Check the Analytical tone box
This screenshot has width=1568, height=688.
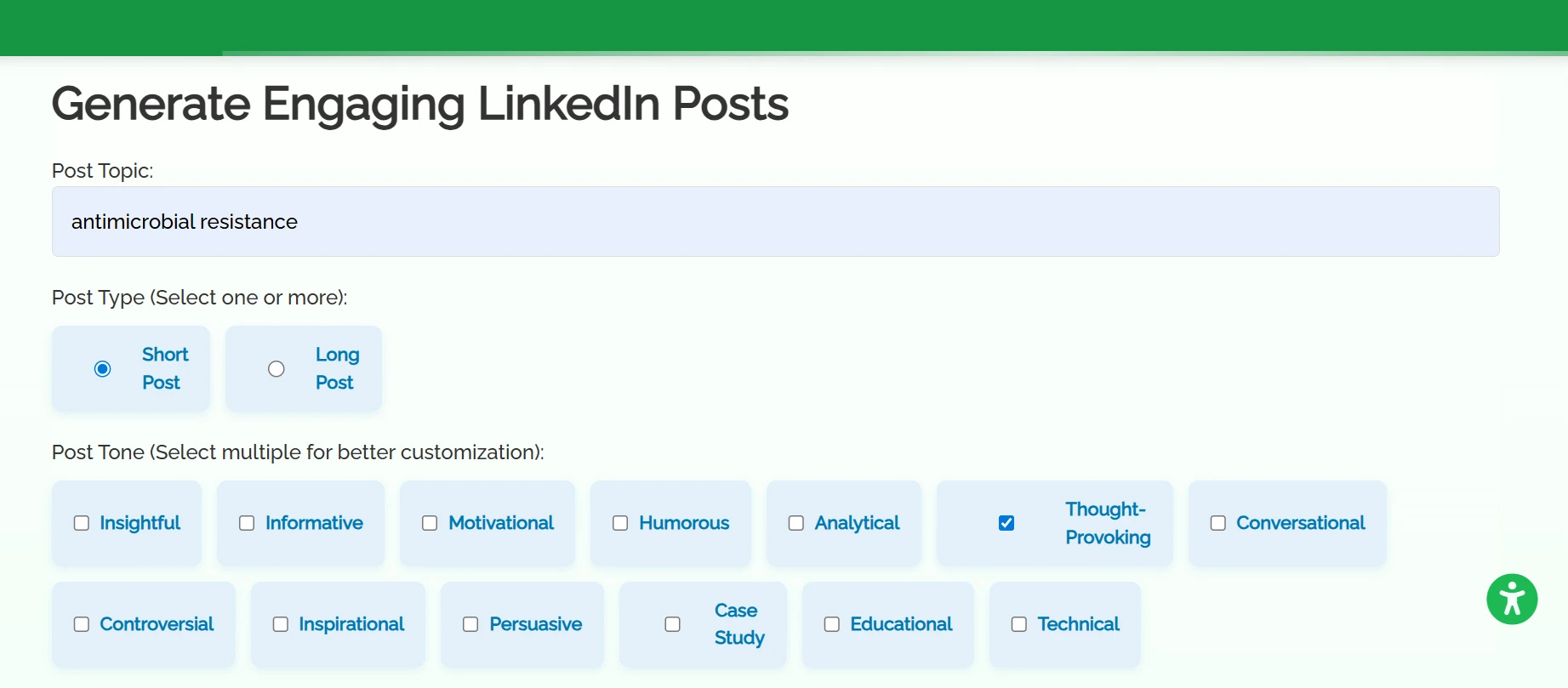tap(796, 523)
